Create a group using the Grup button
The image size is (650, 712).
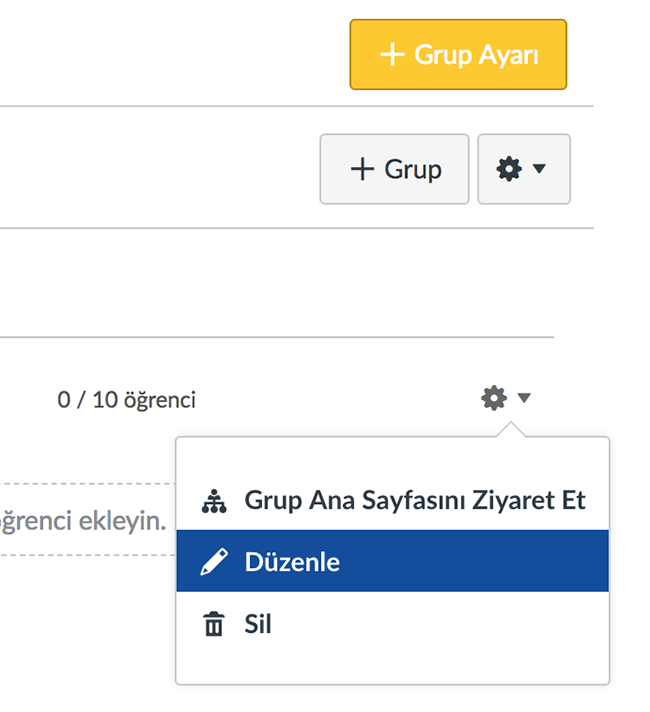coord(394,169)
